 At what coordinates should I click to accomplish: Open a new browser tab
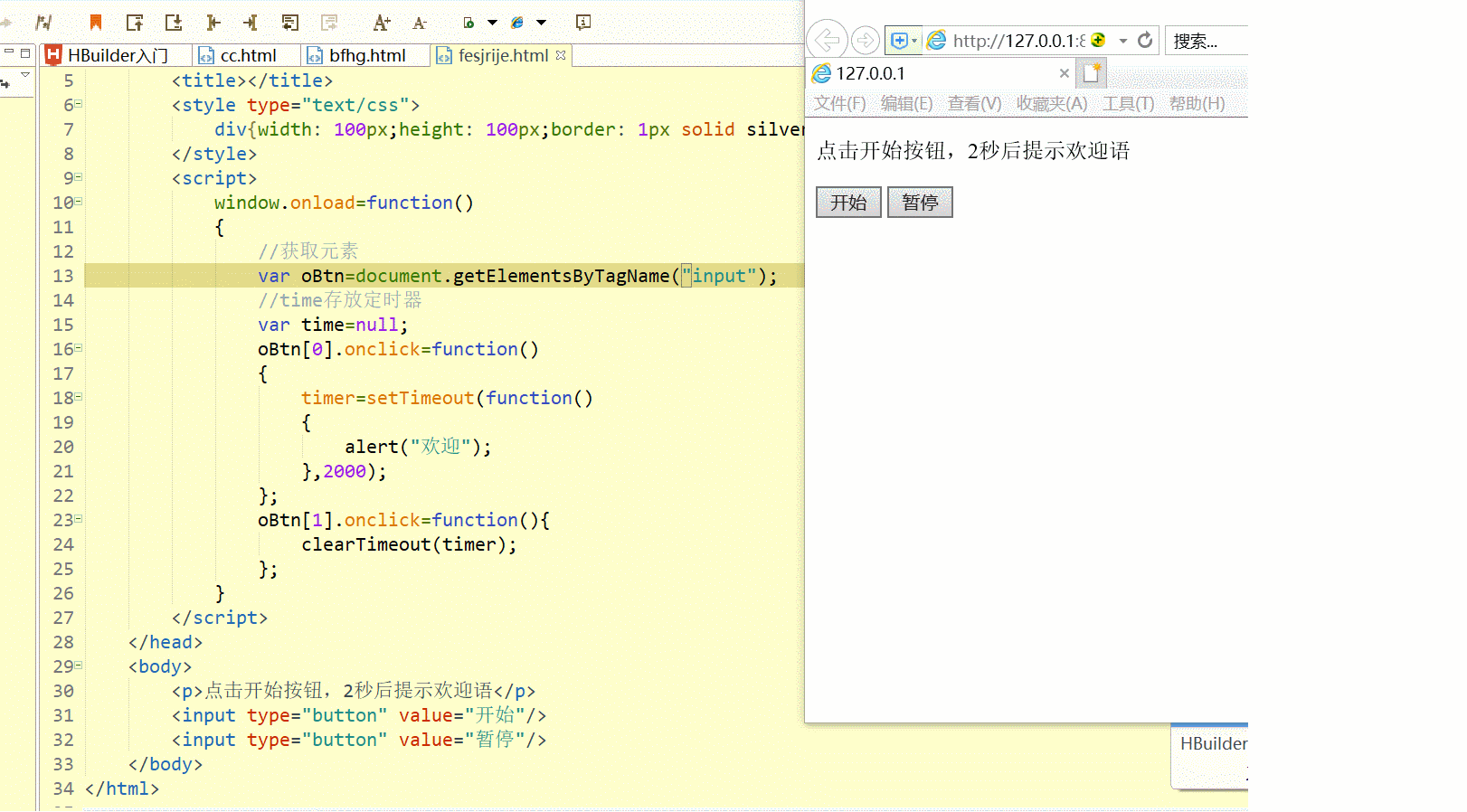(x=1092, y=73)
